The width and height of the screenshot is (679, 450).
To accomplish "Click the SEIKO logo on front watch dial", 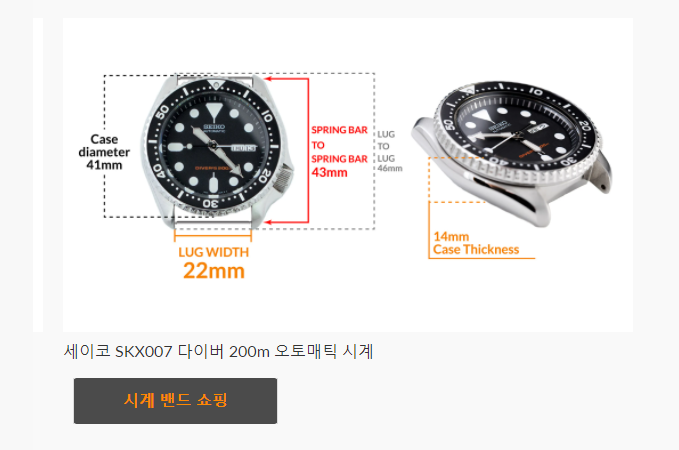I will [214, 127].
